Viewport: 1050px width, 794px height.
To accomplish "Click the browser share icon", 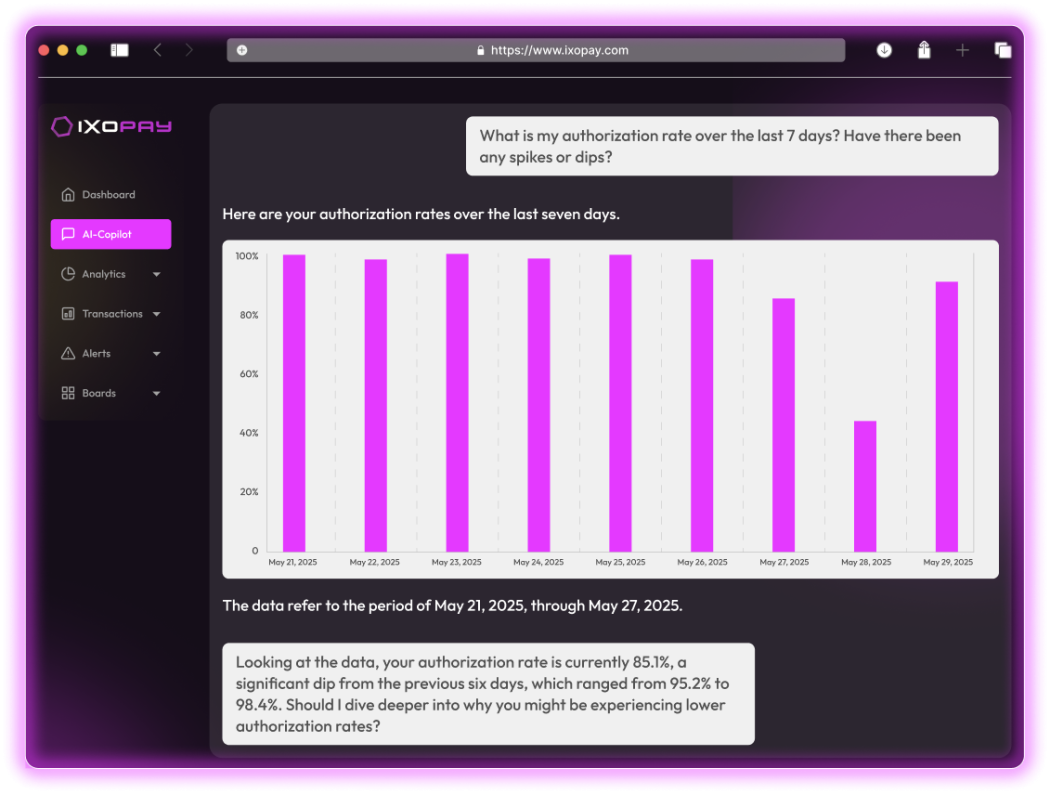I will [924, 50].
